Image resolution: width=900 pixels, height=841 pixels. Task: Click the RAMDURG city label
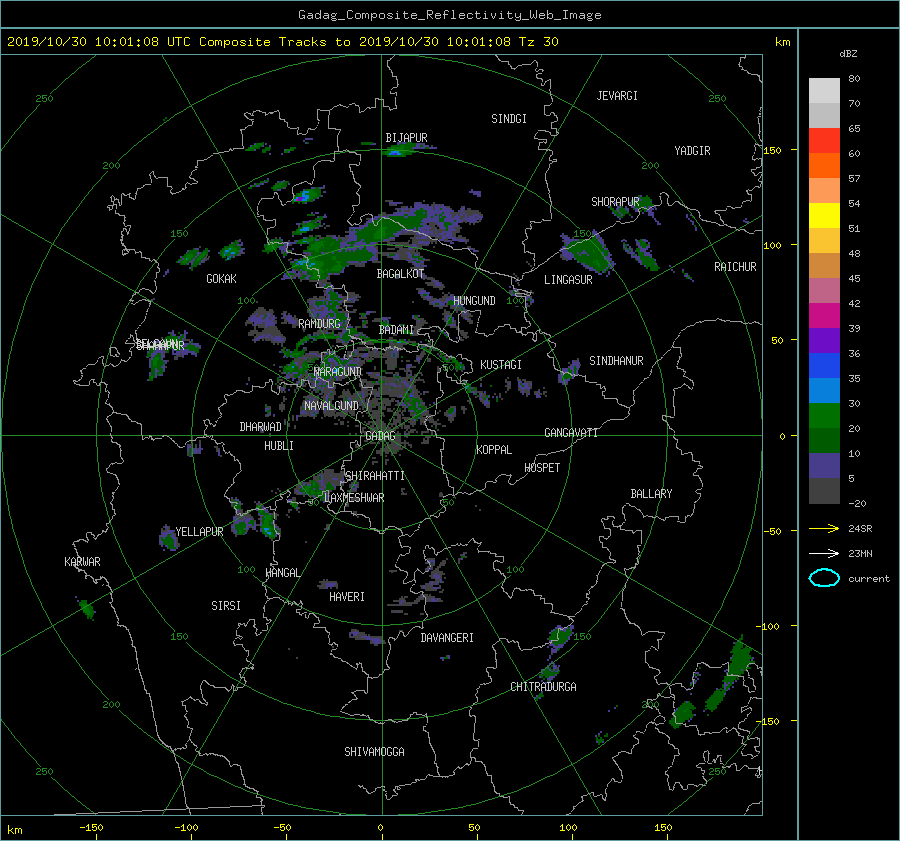click(319, 324)
